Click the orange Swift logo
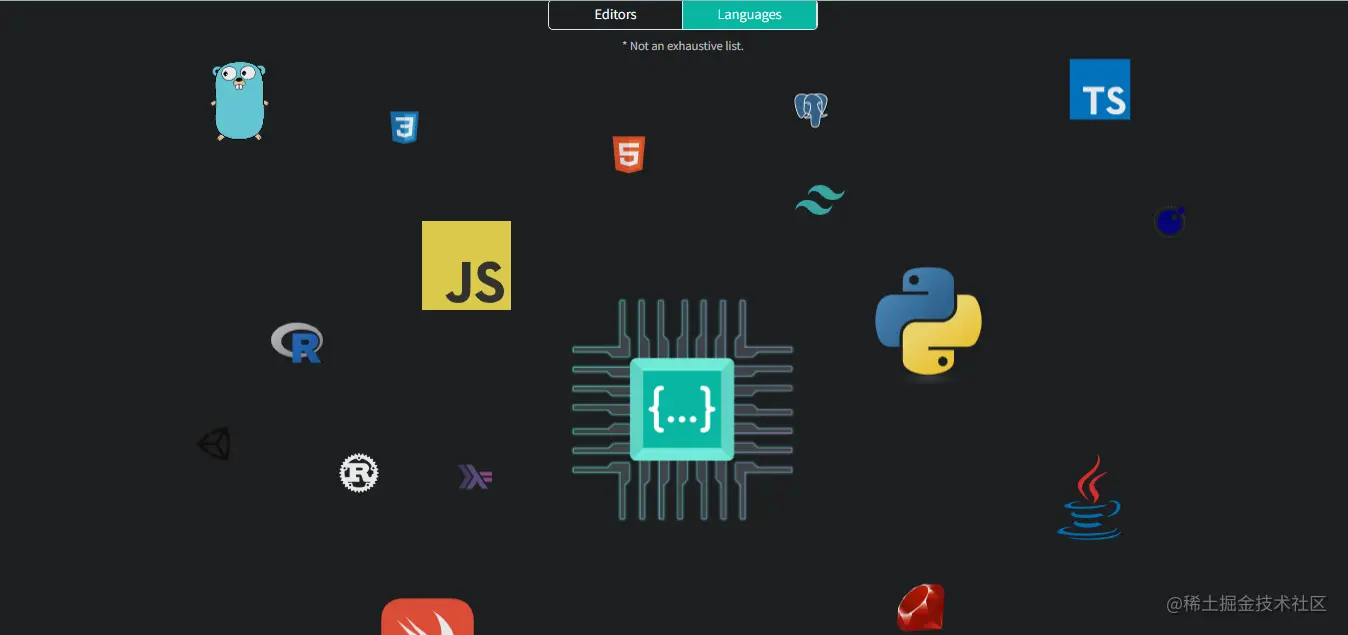 (427, 617)
